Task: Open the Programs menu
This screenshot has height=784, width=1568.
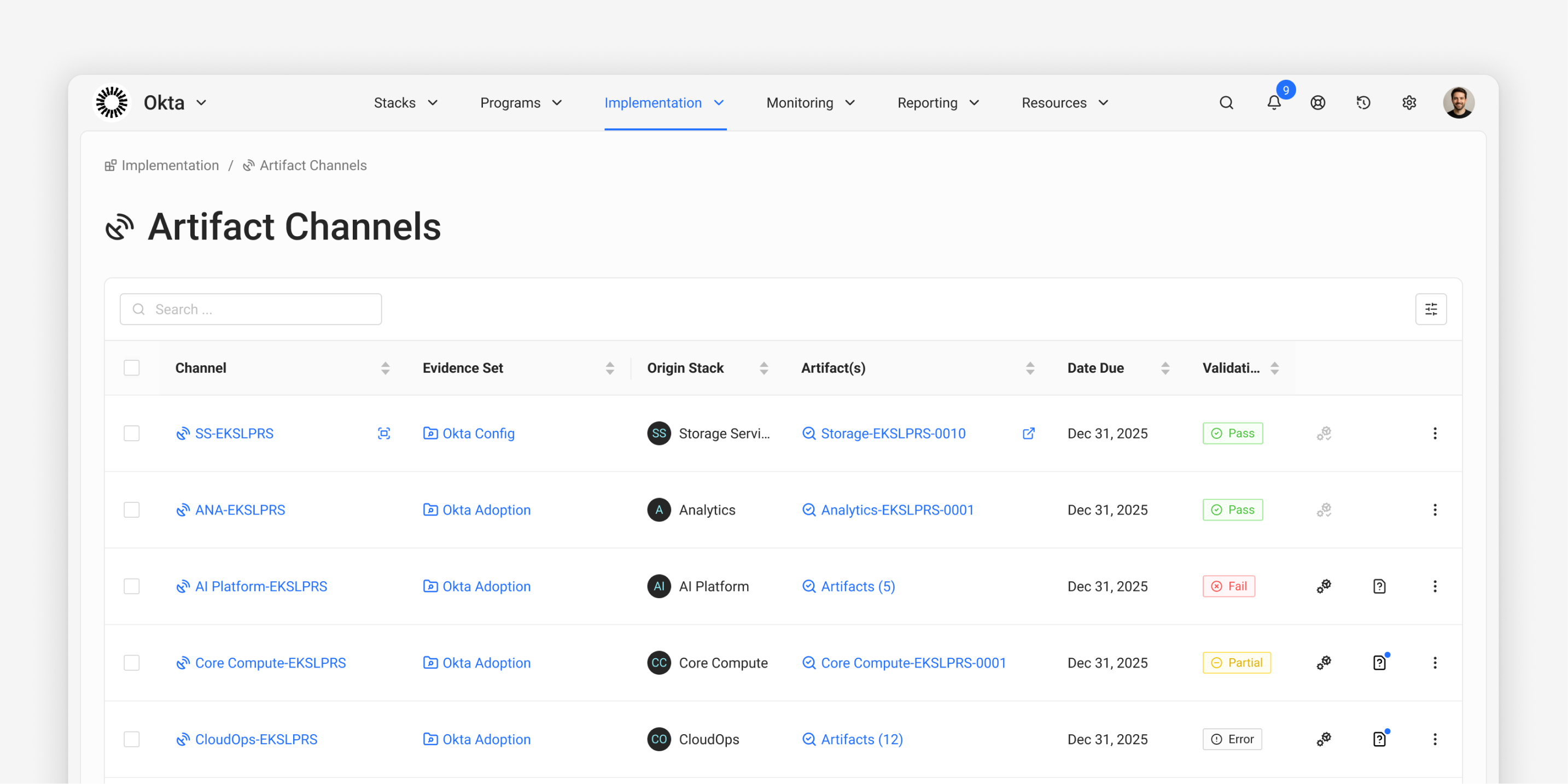Action: click(521, 103)
